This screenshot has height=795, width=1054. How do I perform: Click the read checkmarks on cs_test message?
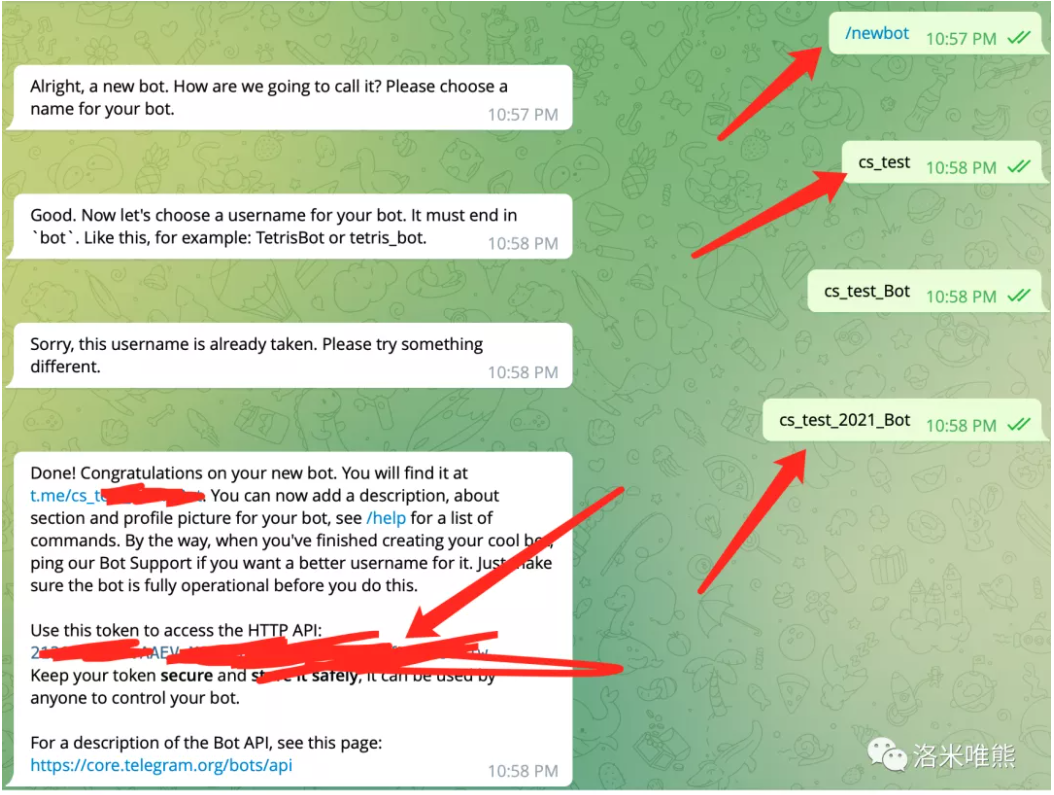1019,167
